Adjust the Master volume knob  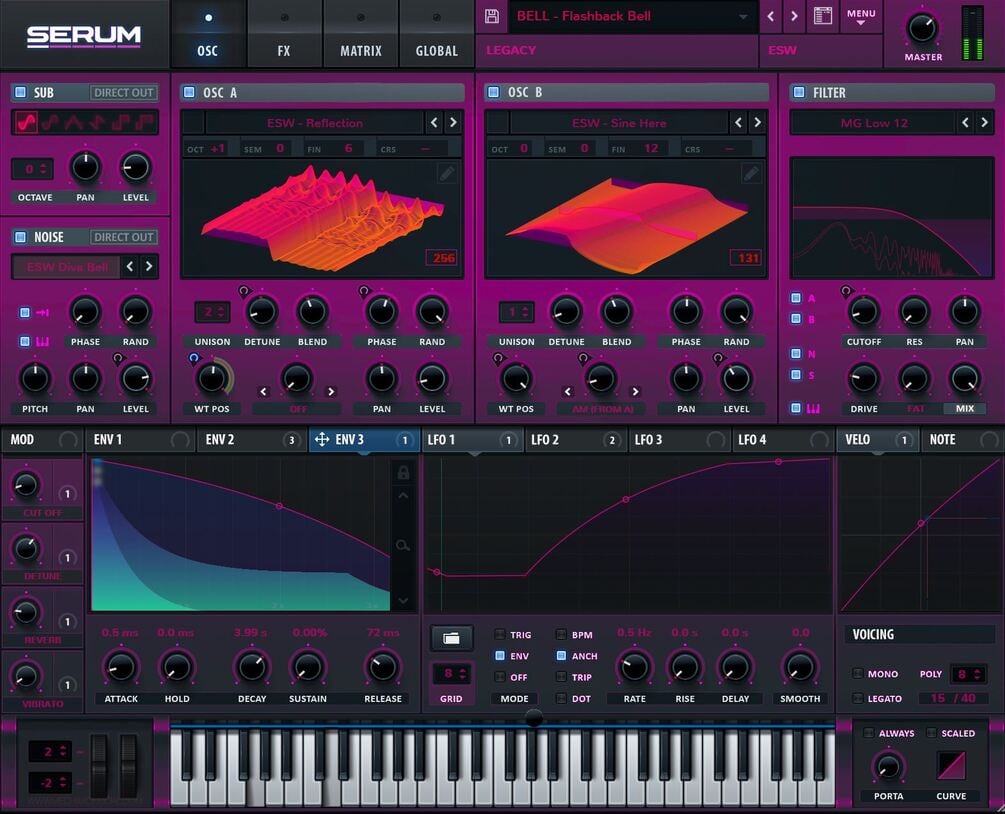pyautogui.click(x=922, y=28)
